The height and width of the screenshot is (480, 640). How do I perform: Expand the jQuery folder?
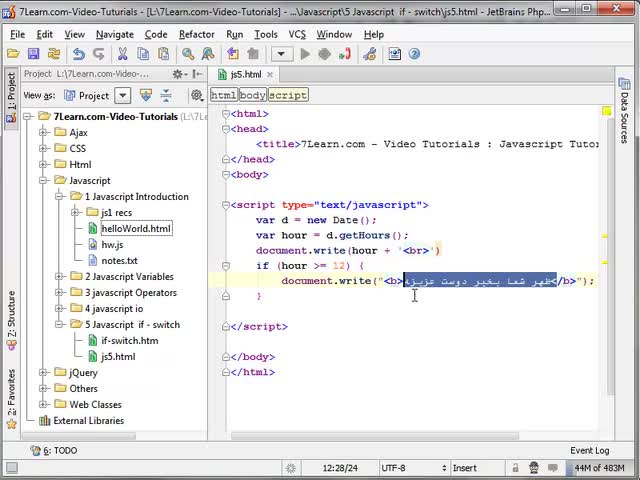(x=42, y=372)
